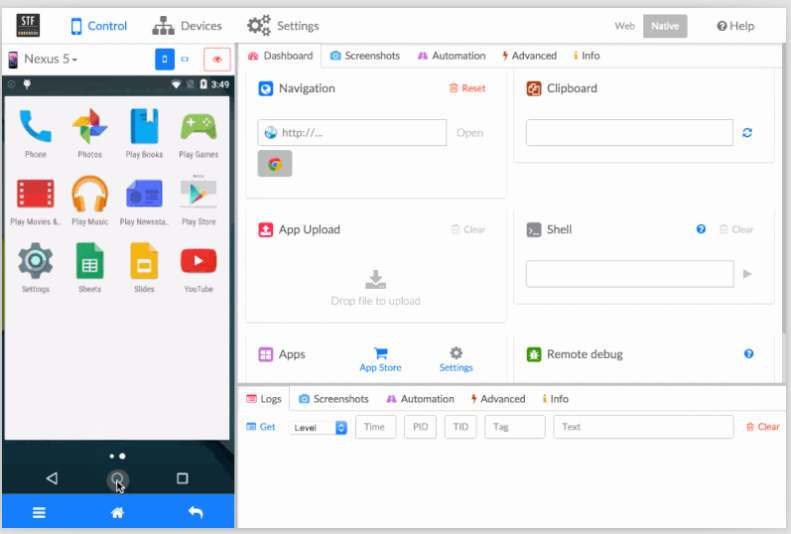Click the PID filter field
The image size is (791, 534).
(x=420, y=427)
